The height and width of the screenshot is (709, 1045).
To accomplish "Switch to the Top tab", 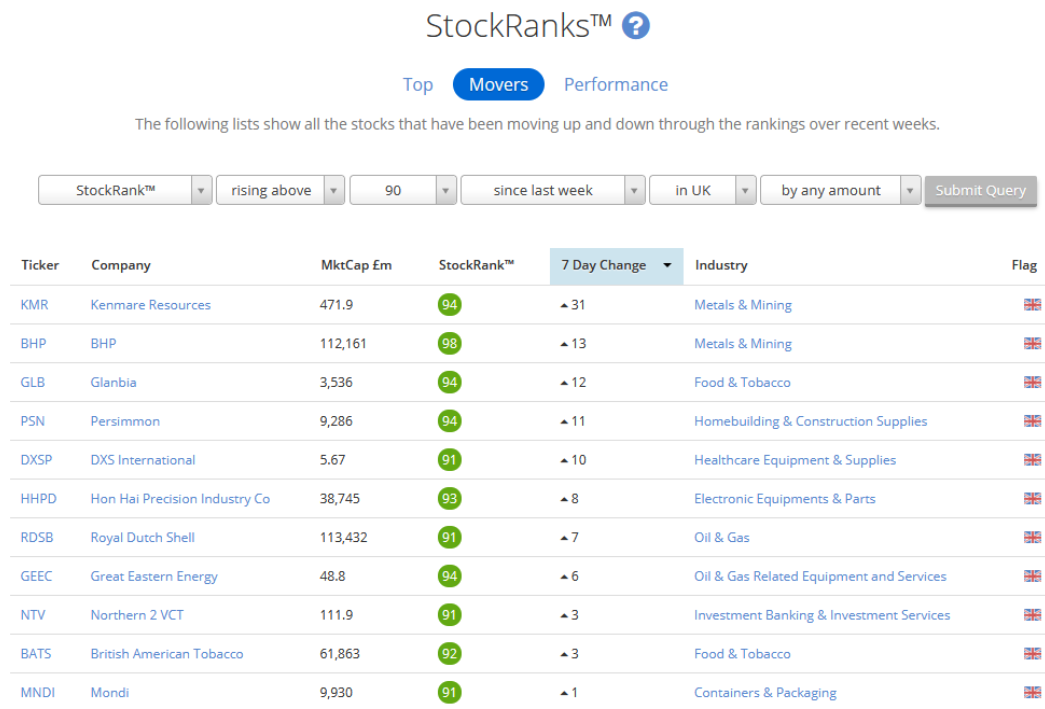I will (418, 85).
